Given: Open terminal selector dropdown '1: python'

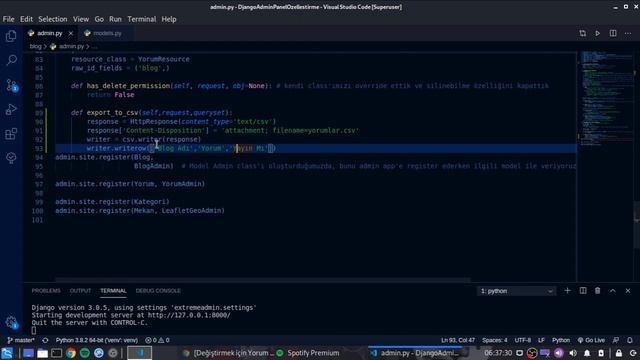Looking at the screenshot, I should [x=516, y=291].
